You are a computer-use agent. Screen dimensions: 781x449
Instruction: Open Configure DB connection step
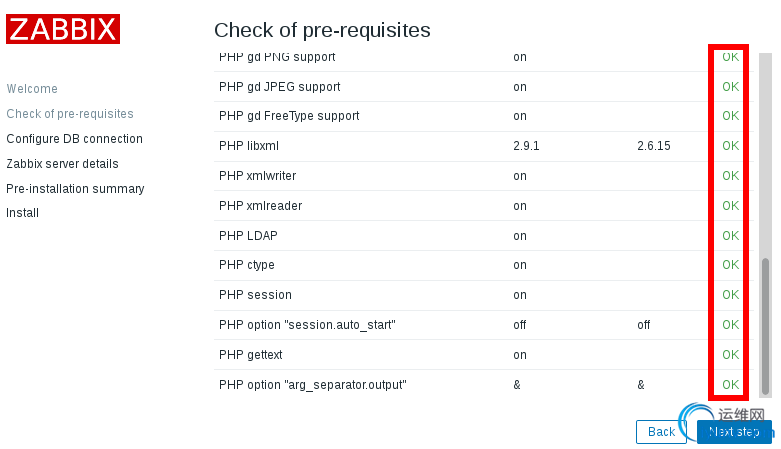(x=74, y=139)
